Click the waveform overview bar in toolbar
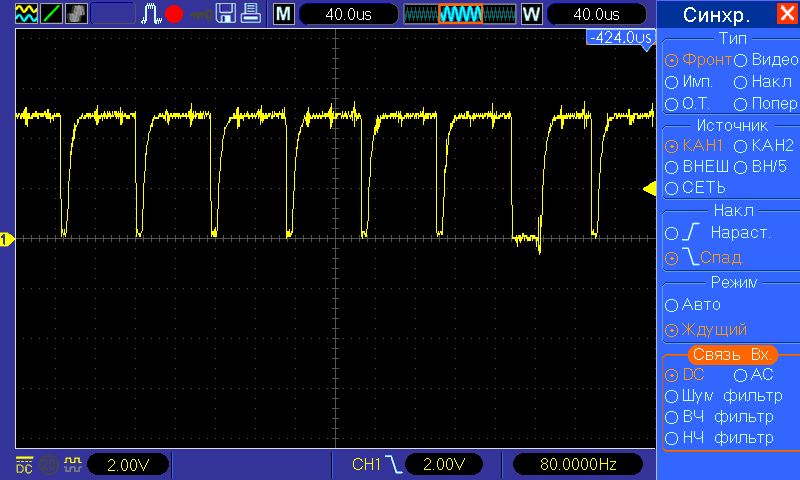Image resolution: width=800 pixels, height=480 pixels. 460,14
